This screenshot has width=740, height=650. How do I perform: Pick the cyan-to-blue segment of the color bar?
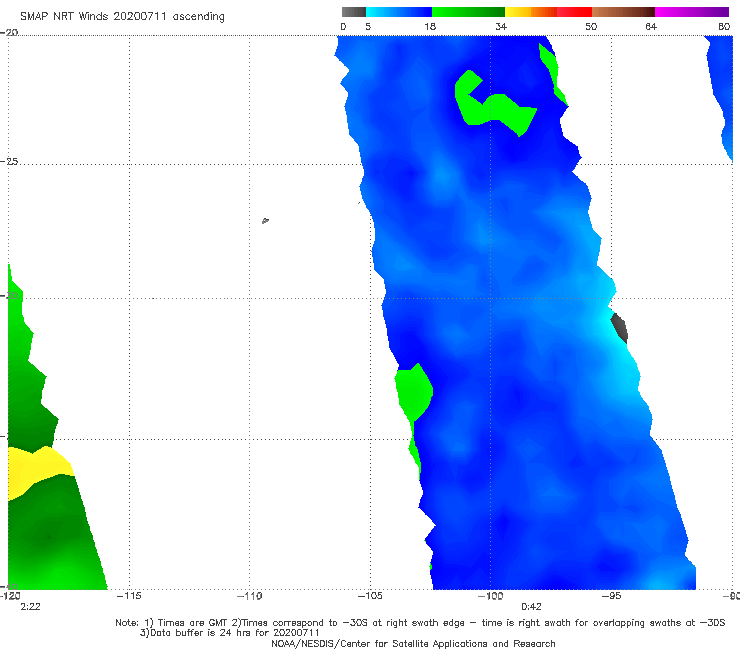tap(399, 12)
